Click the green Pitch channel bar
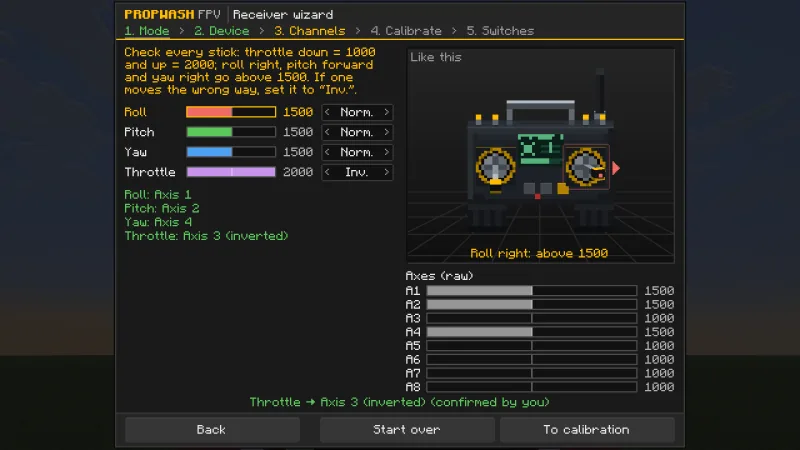The height and width of the screenshot is (450, 800). click(231, 132)
